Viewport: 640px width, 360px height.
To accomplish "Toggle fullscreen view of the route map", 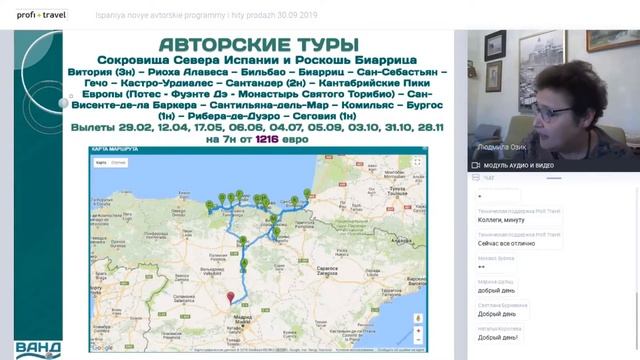I will click(x=417, y=162).
